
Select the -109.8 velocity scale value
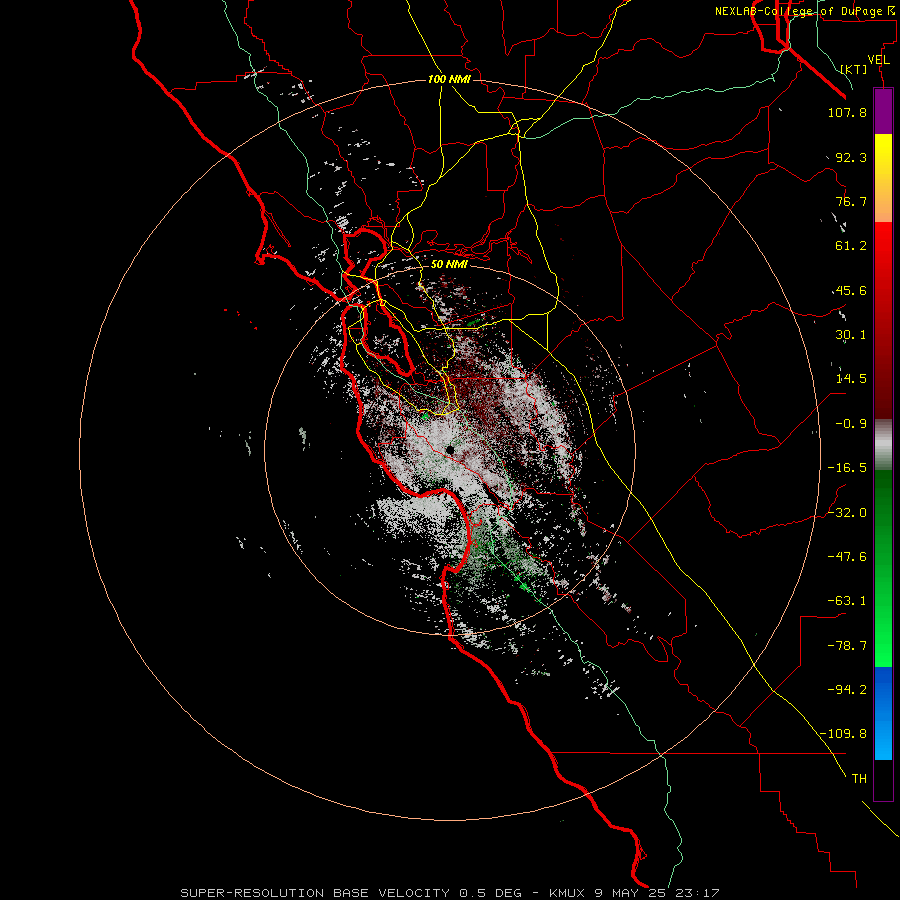click(x=843, y=734)
